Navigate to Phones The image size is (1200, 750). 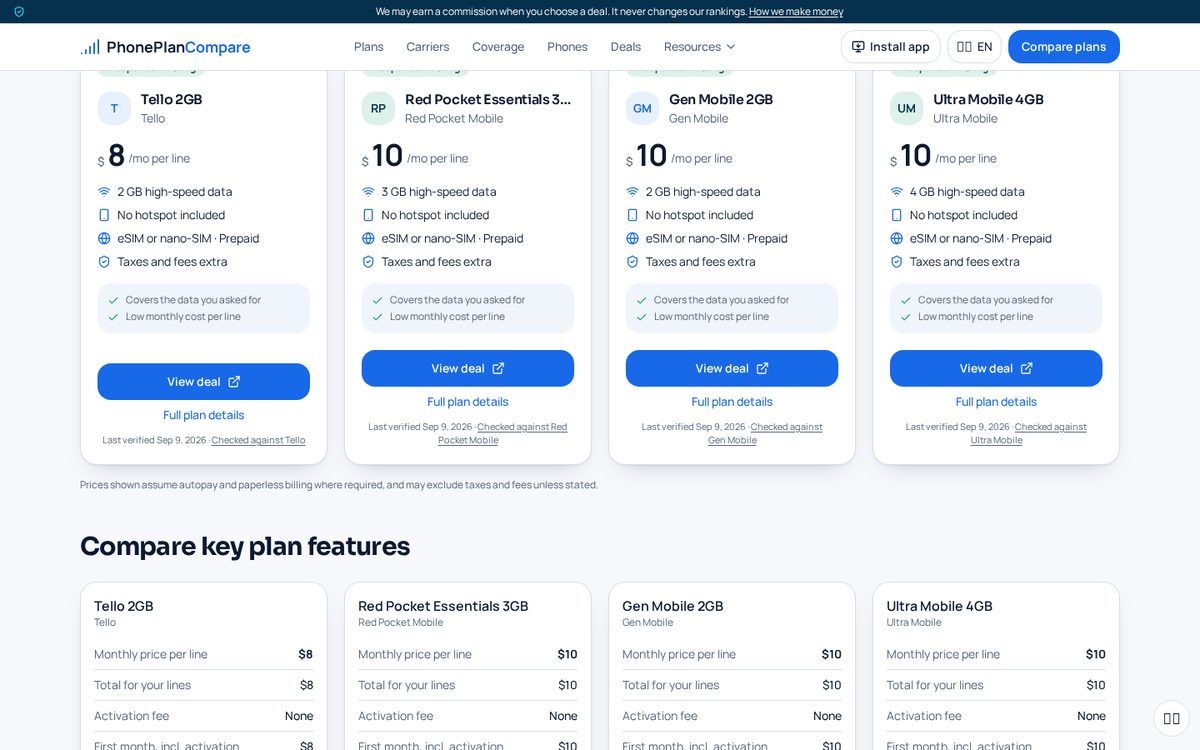567,47
